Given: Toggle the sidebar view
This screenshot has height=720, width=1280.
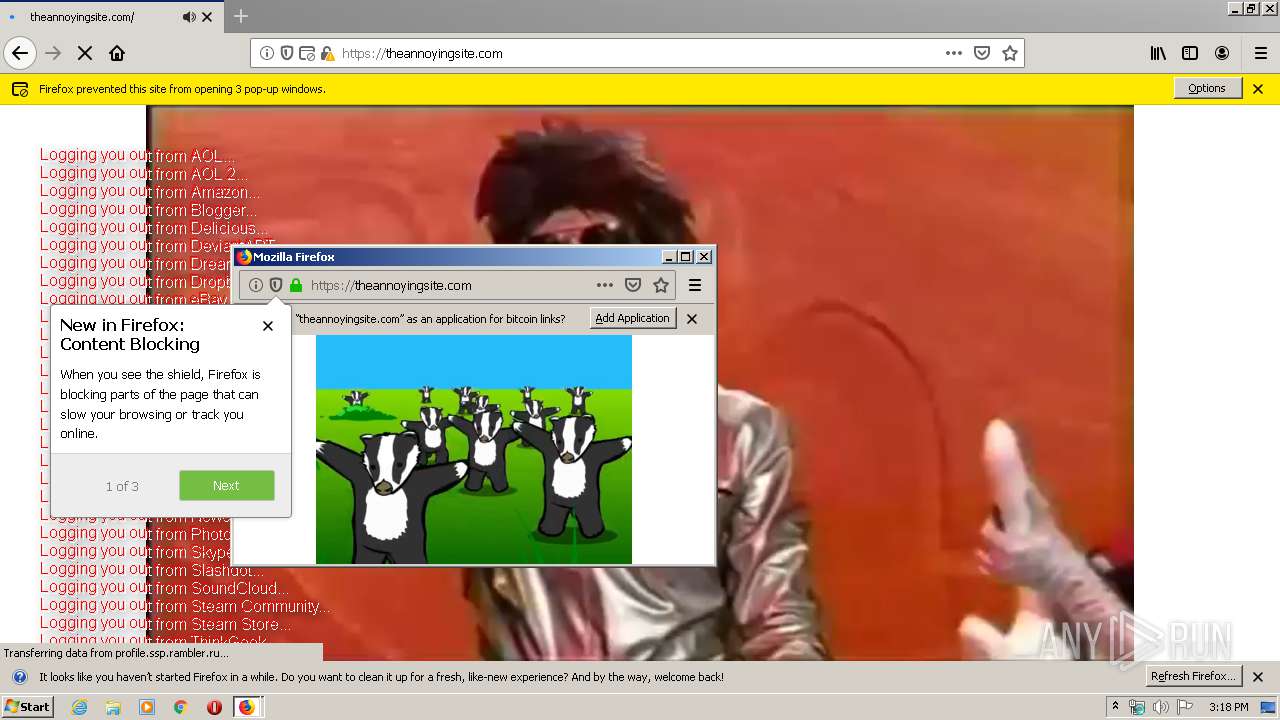Looking at the screenshot, I should [x=1190, y=53].
